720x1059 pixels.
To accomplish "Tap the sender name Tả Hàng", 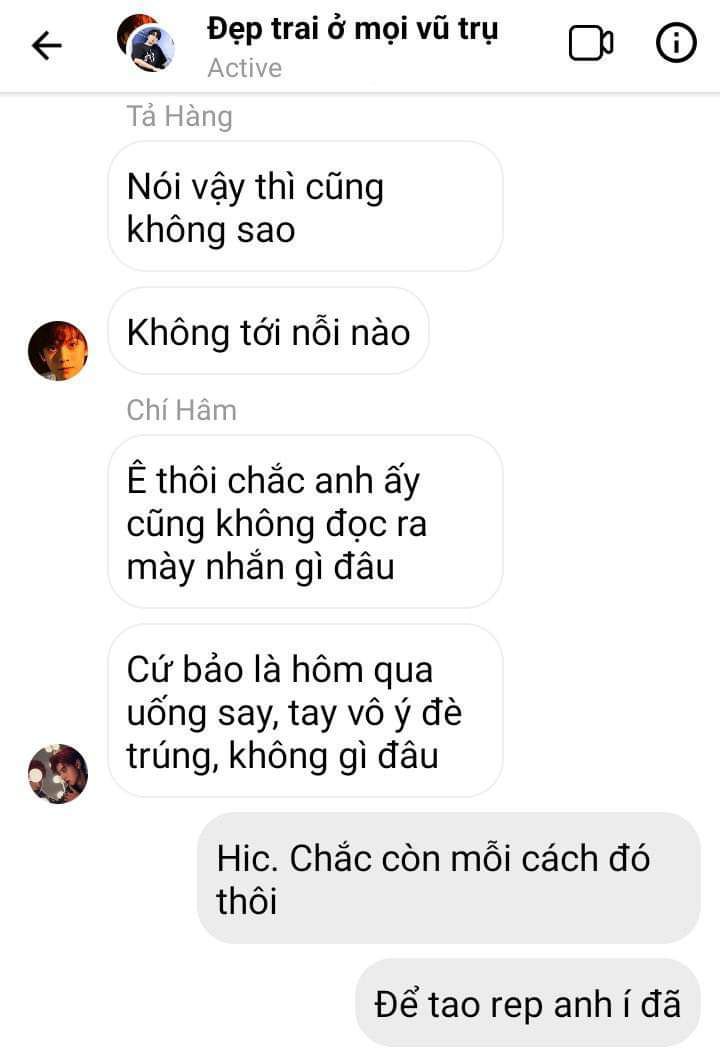I will 180,116.
